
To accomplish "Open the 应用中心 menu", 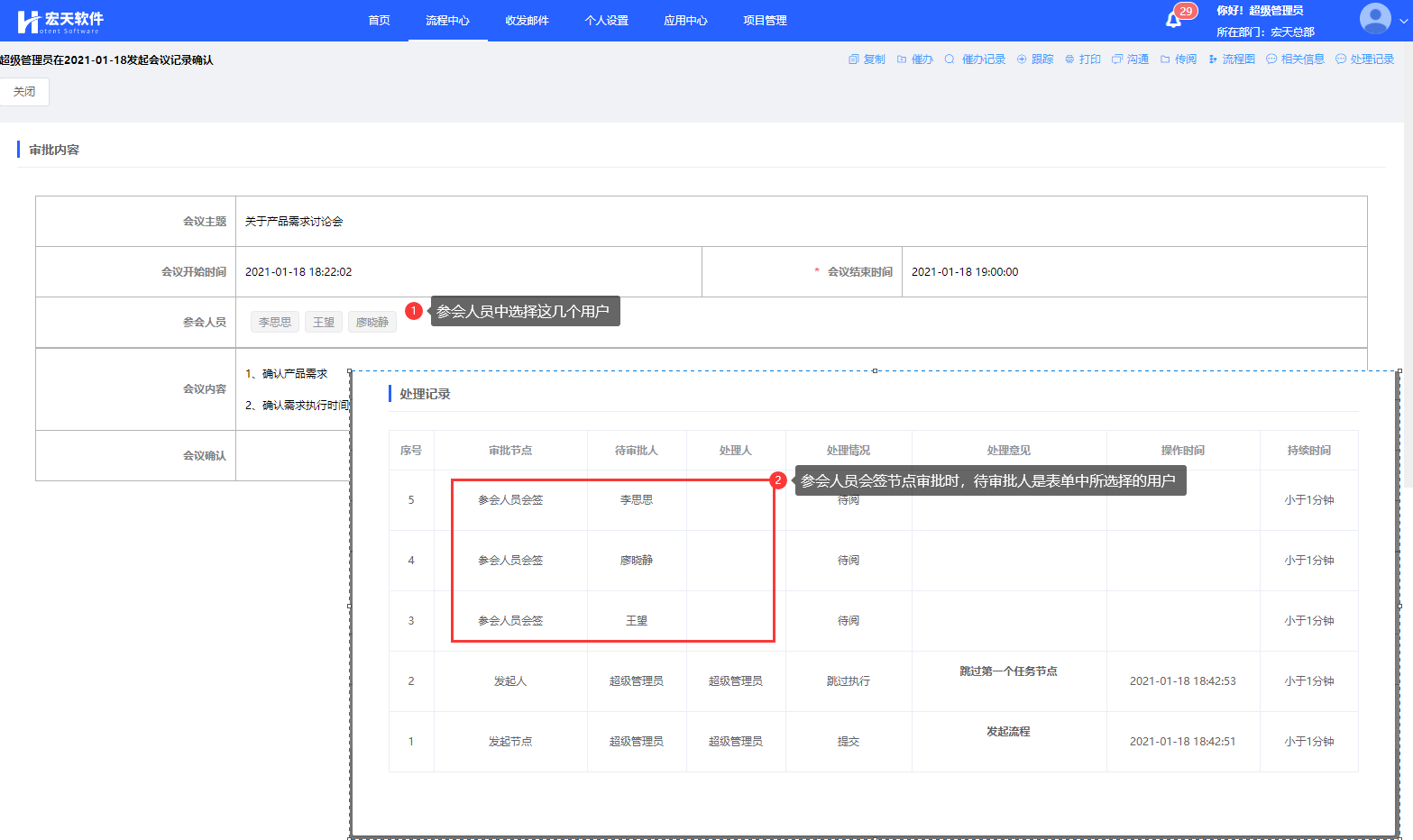I will tap(685, 21).
